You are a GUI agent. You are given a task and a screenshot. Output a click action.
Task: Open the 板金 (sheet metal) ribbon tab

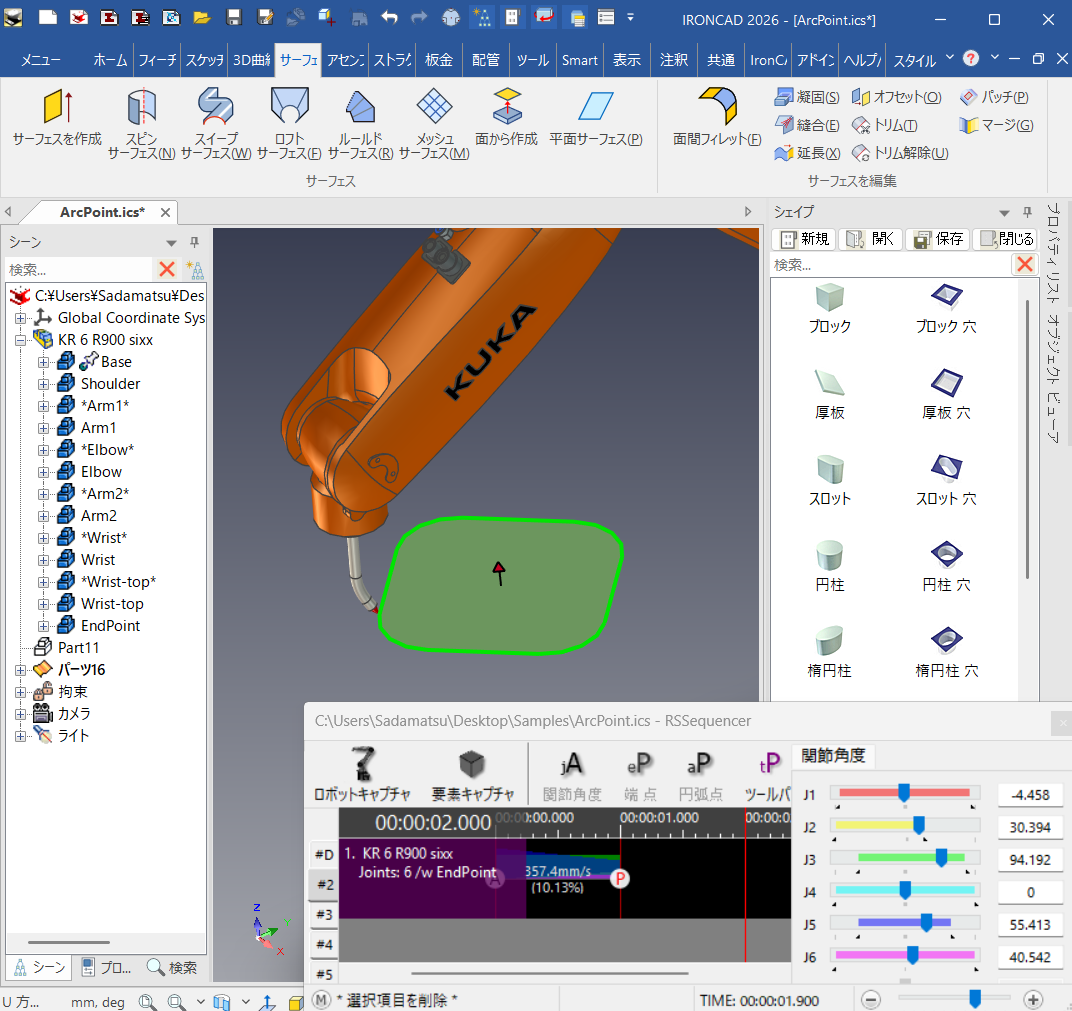tap(438, 60)
